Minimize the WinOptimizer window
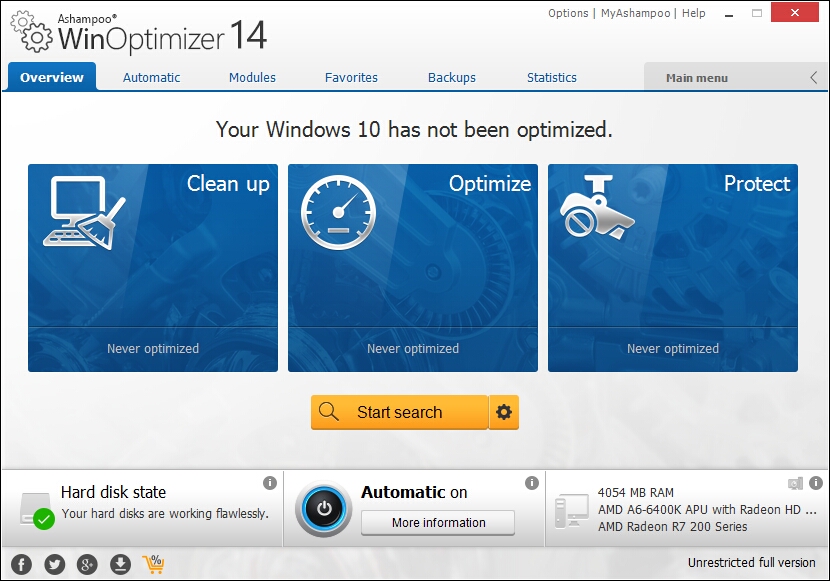The height and width of the screenshot is (581, 830). pos(729,14)
